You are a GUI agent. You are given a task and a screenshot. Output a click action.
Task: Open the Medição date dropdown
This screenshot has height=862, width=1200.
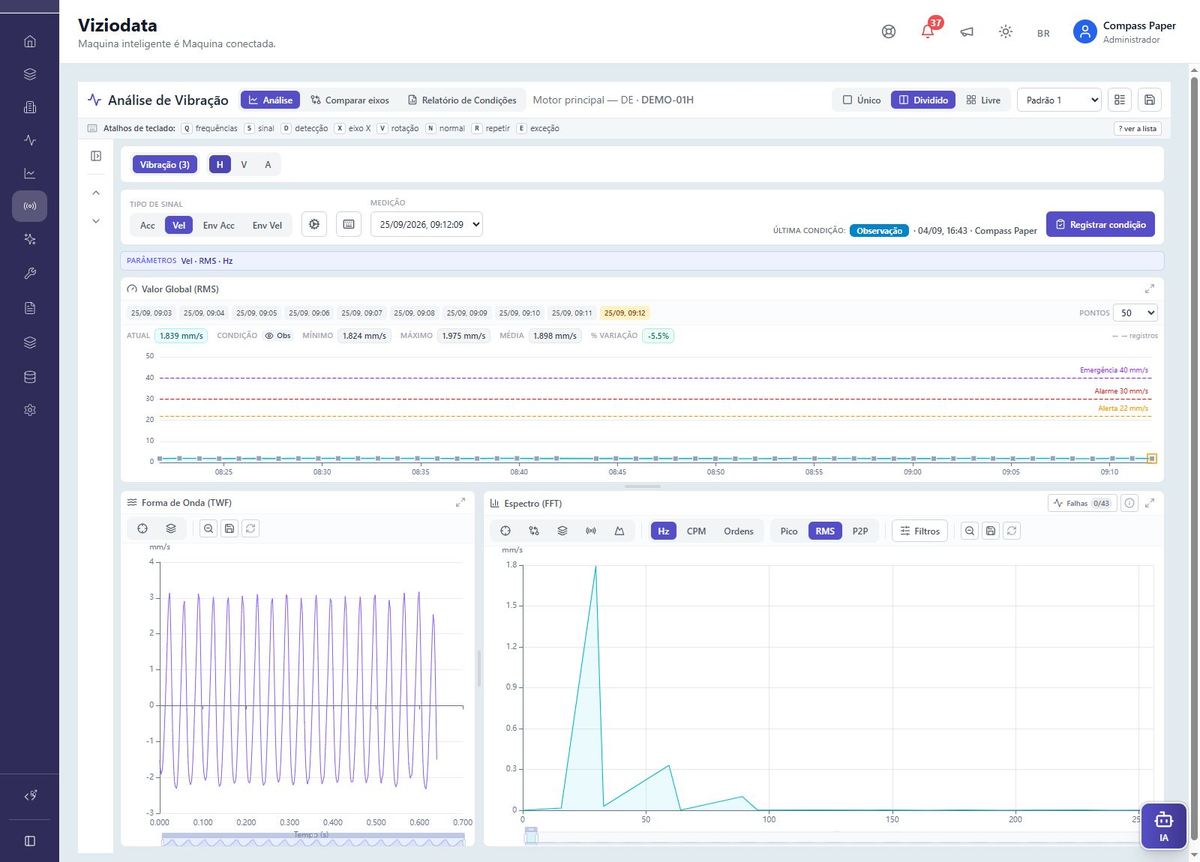[427, 225]
